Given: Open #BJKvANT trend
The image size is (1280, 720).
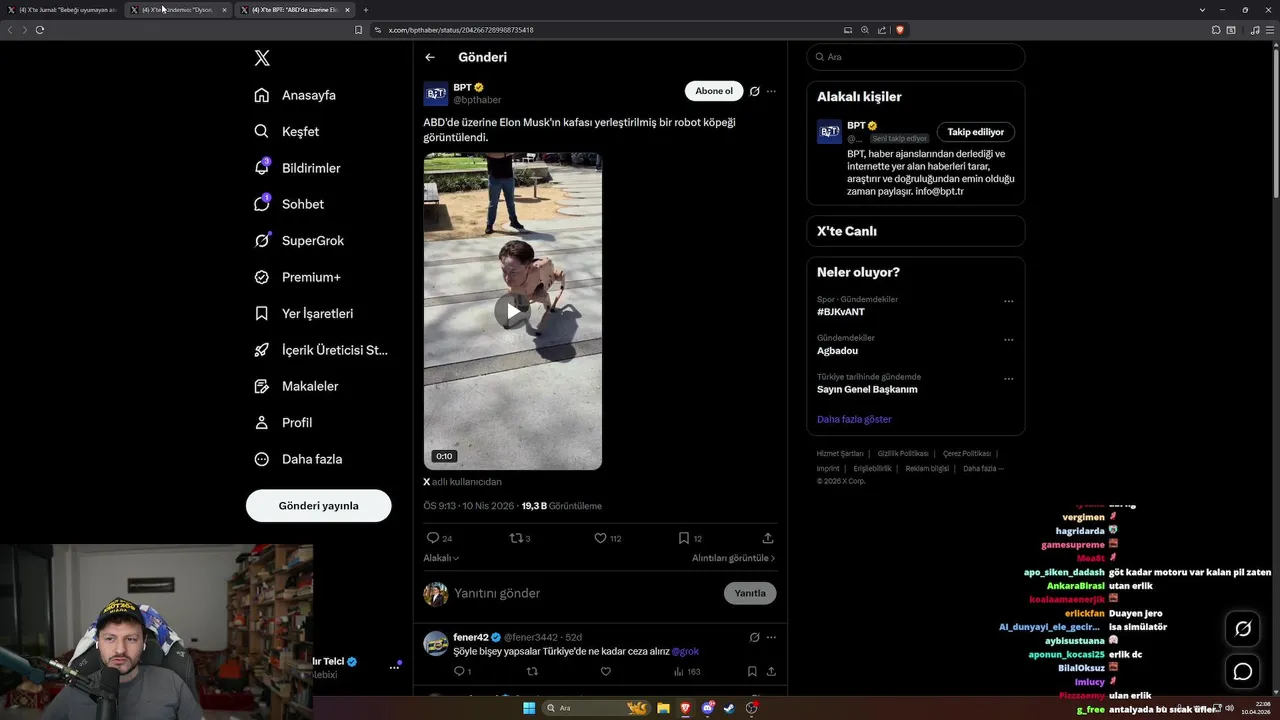Looking at the screenshot, I should [841, 312].
